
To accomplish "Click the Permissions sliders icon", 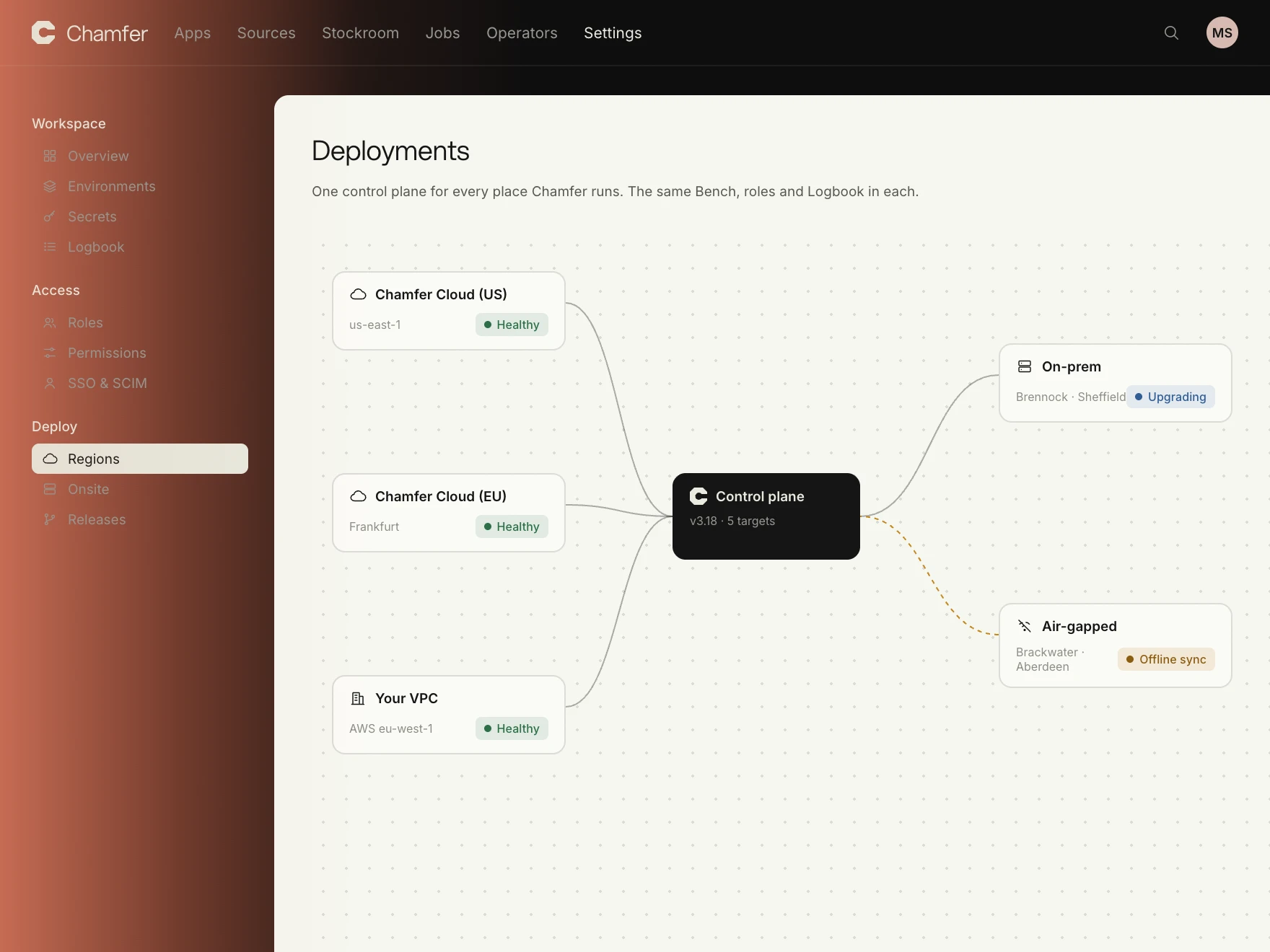I will click(x=50, y=353).
